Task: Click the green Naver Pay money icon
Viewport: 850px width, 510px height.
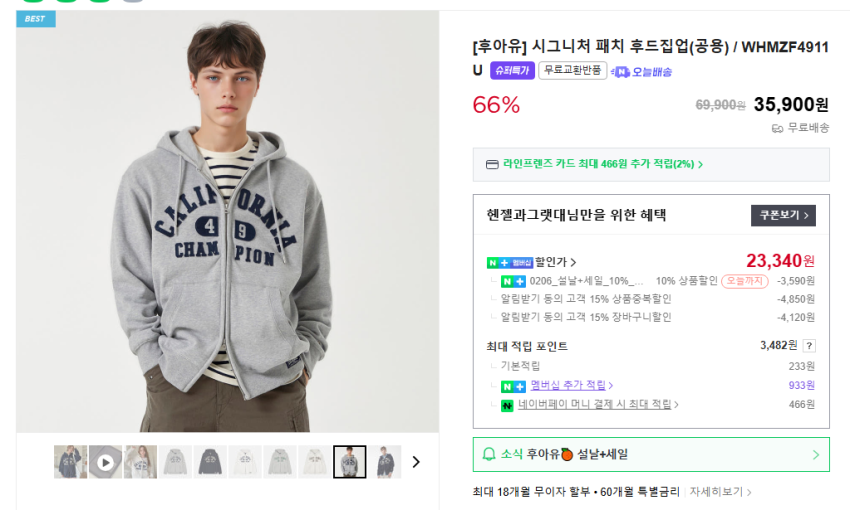Action: [x=507, y=405]
